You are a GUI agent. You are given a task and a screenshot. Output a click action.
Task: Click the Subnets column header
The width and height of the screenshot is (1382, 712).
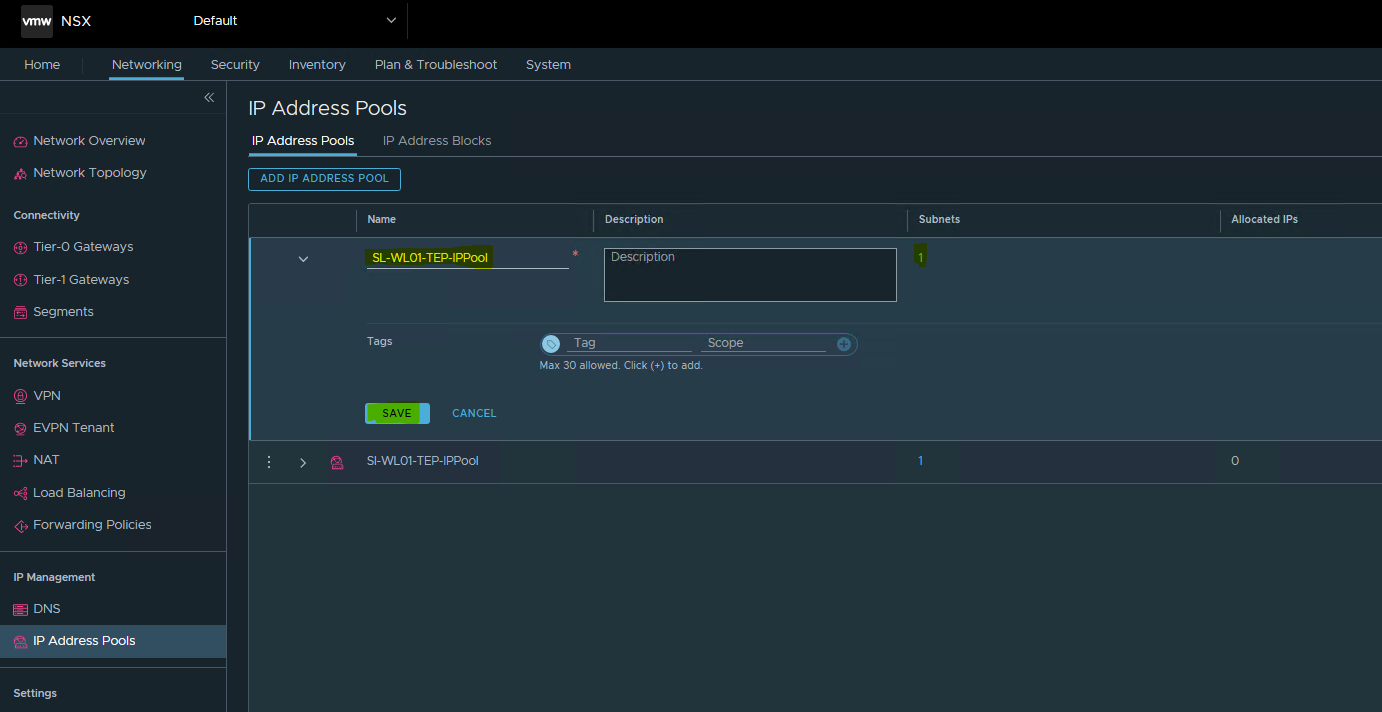939,219
